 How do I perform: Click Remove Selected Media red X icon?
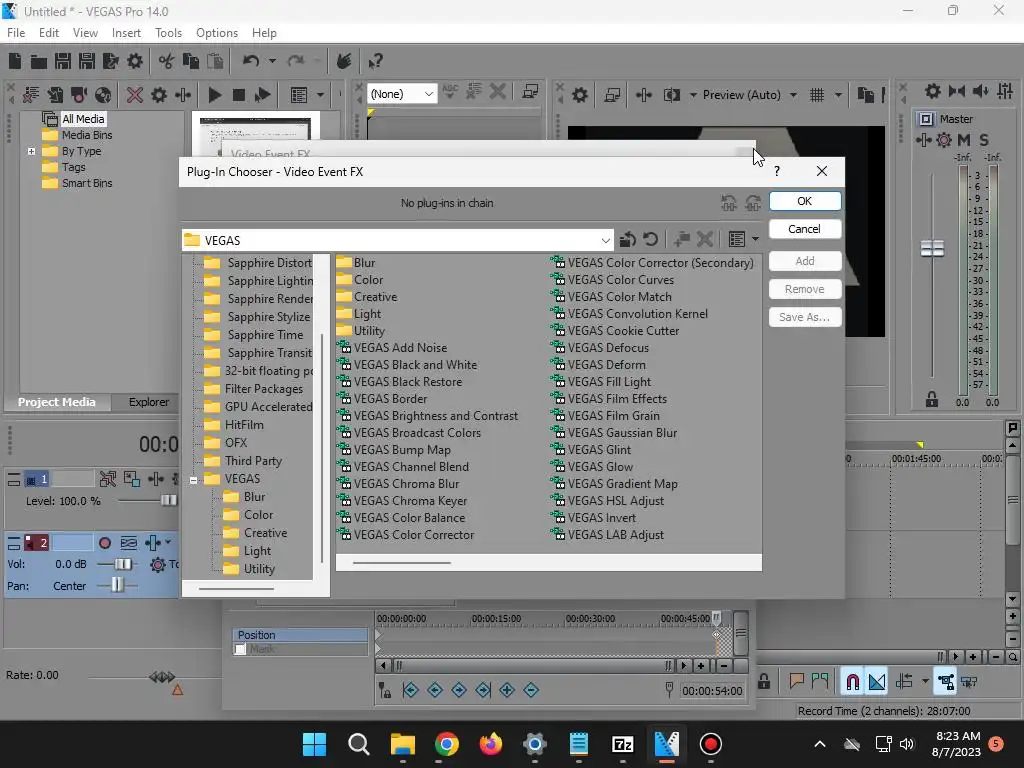[x=135, y=95]
